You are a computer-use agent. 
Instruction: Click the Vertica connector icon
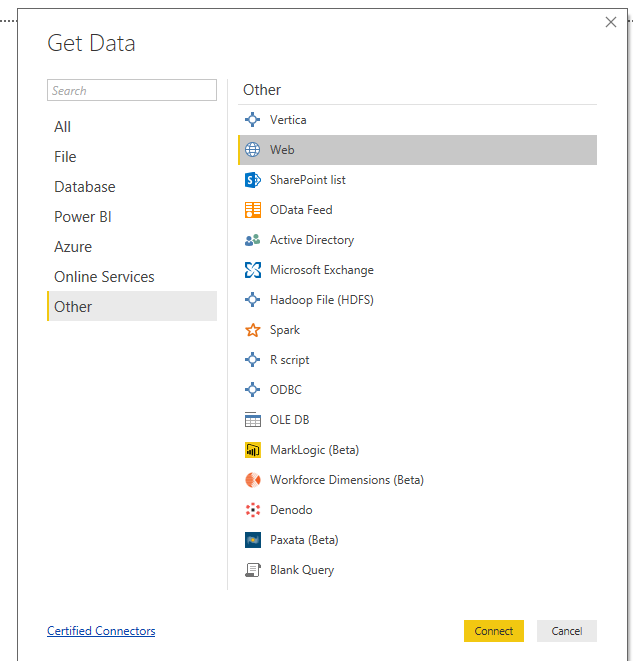click(252, 120)
